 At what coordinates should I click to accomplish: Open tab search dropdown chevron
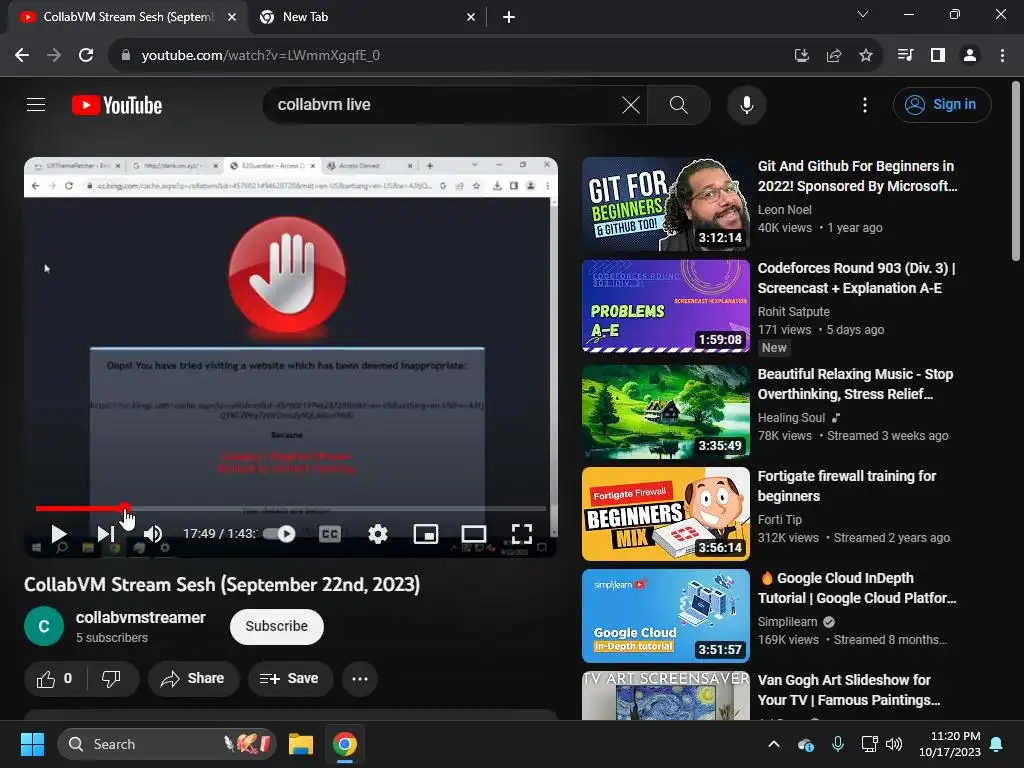point(863,14)
